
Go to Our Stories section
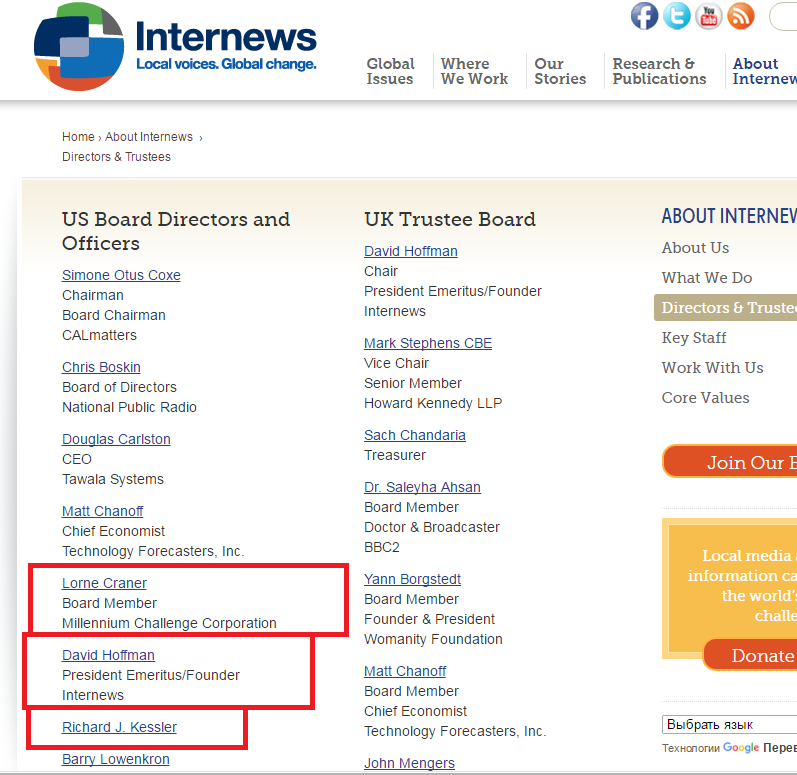tap(560, 71)
